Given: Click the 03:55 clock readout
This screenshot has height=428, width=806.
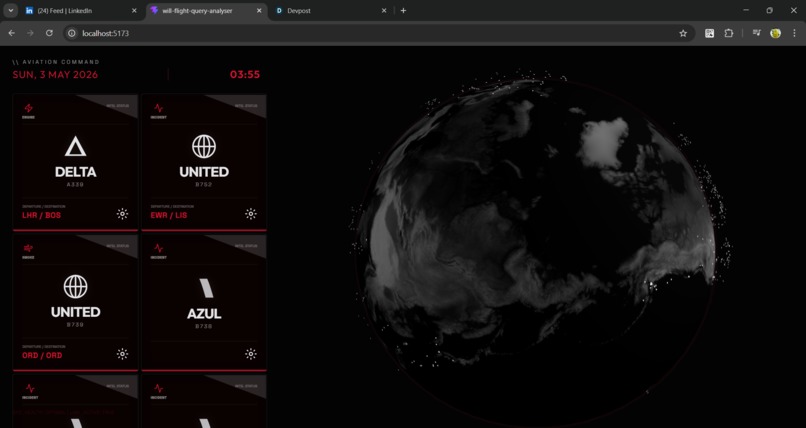Looking at the screenshot, I should (x=245, y=75).
